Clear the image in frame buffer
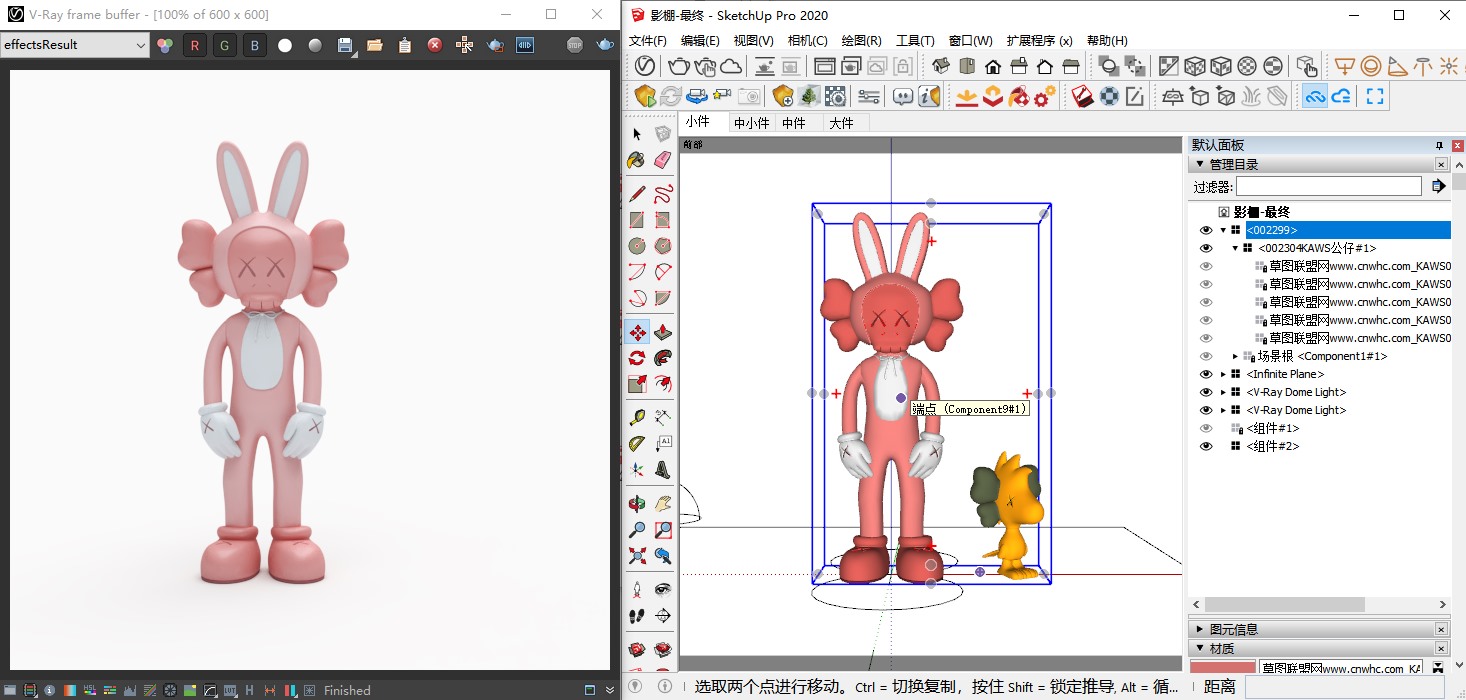 [435, 45]
